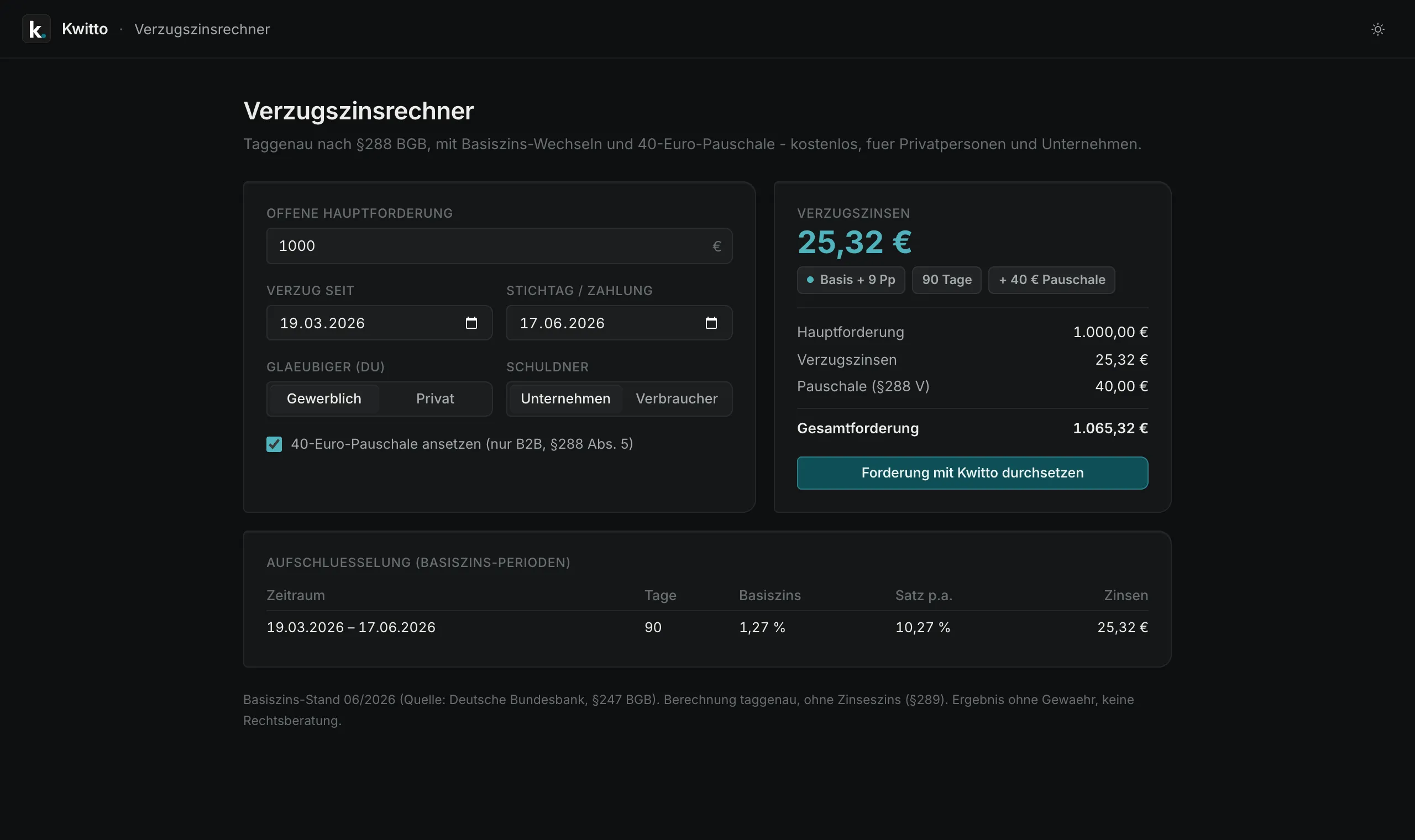
Task: Select Privat as Glaeubiger type
Action: tap(434, 398)
